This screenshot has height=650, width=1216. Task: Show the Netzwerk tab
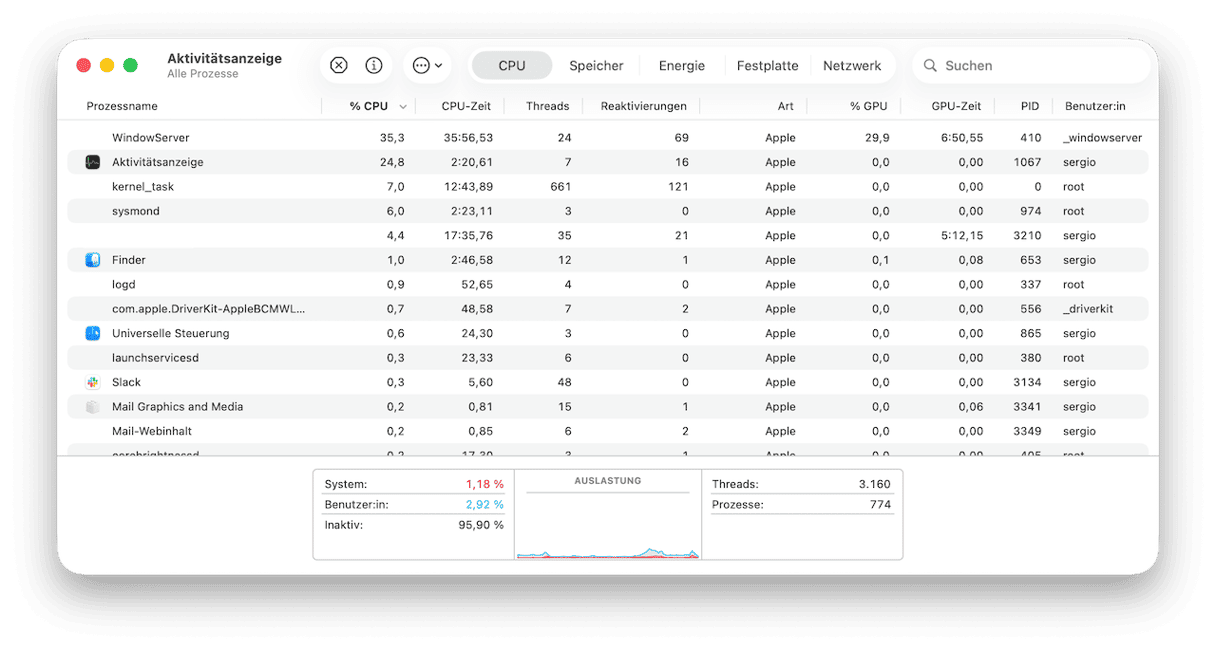point(852,66)
